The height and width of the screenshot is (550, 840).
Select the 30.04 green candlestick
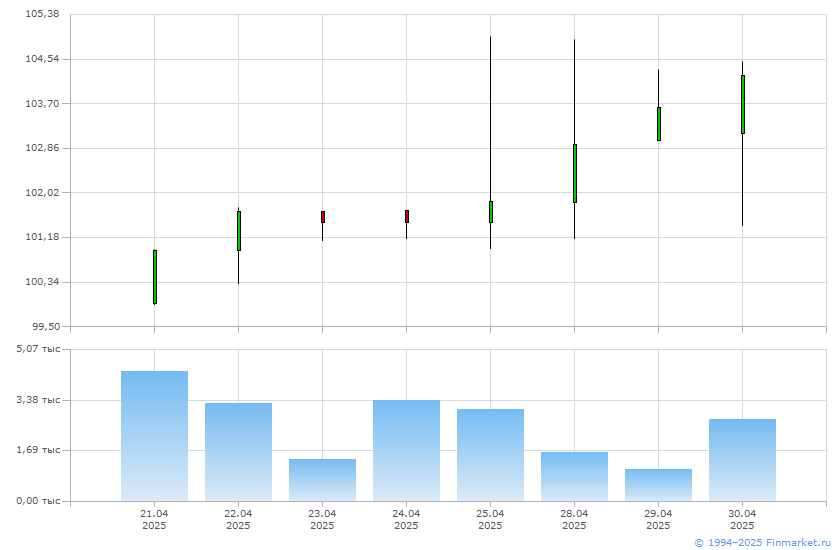742,104
